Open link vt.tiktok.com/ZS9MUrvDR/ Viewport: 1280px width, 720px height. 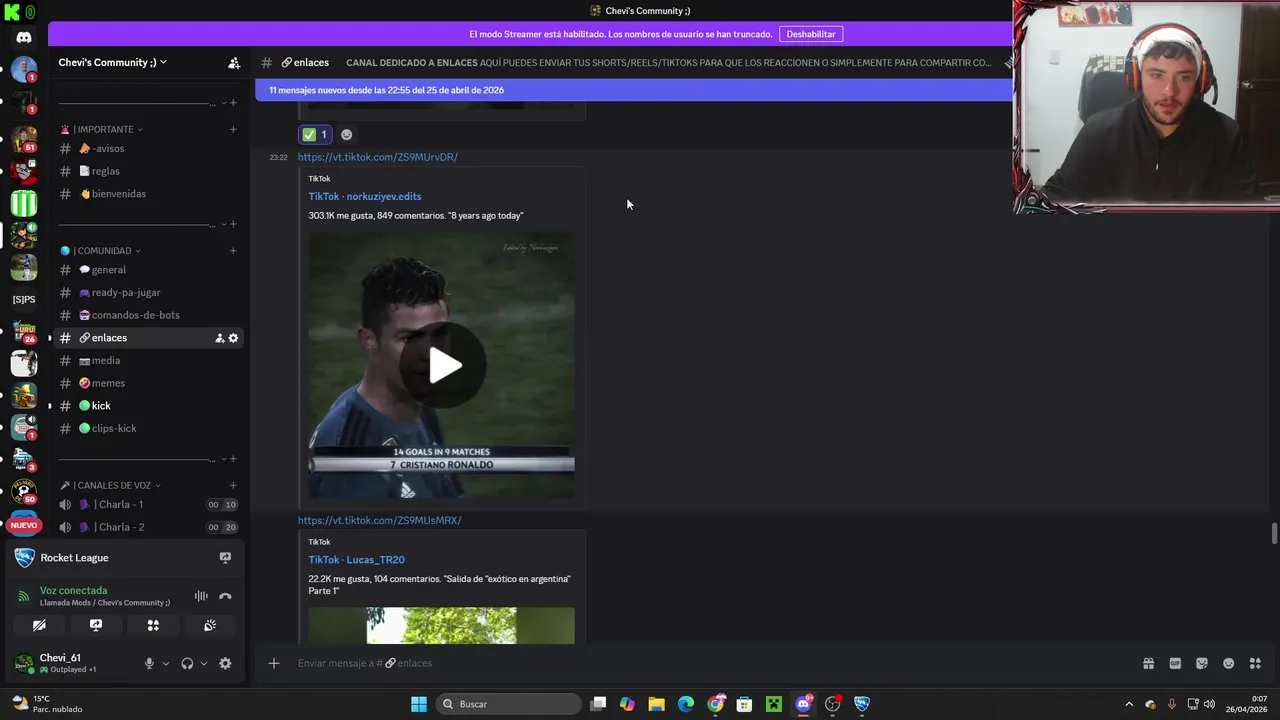coord(377,157)
